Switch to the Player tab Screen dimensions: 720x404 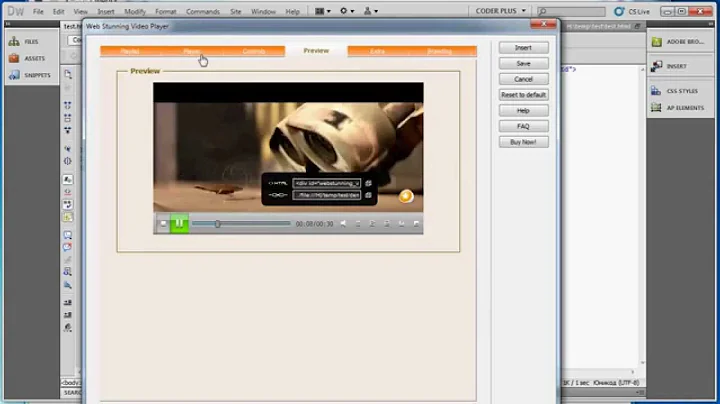[x=191, y=51]
